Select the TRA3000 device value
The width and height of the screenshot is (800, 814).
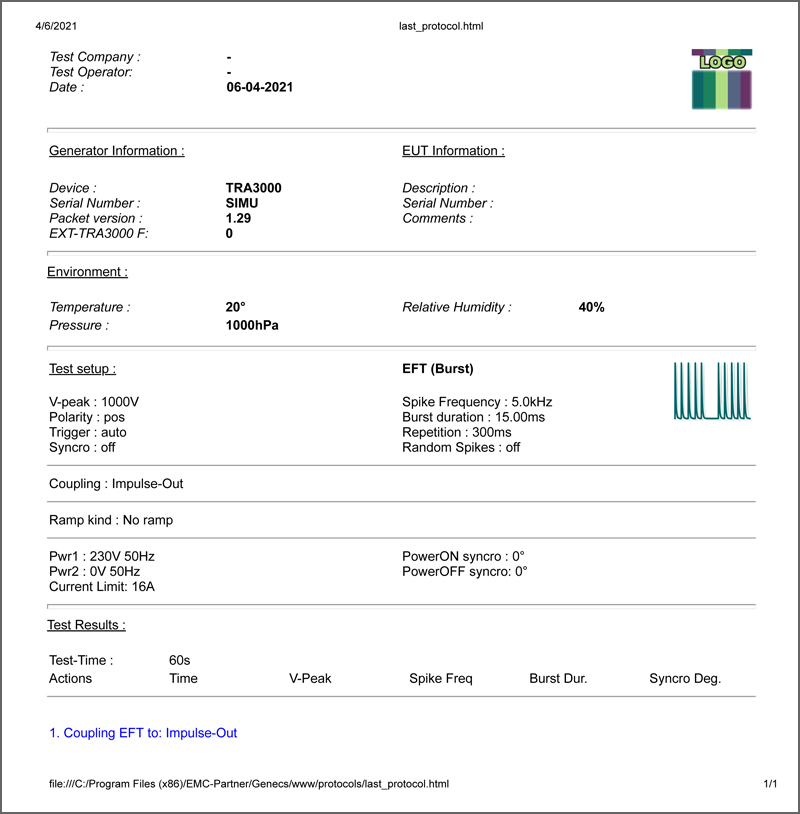[253, 187]
